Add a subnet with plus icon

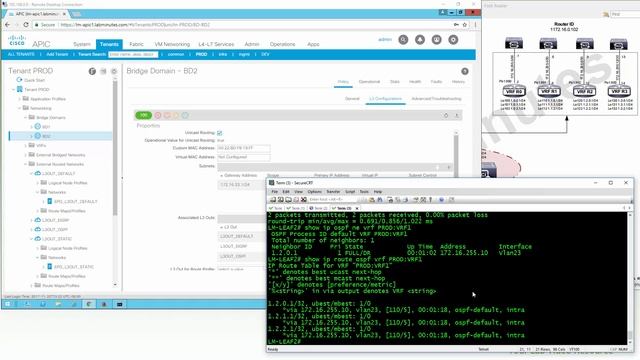click(x=449, y=167)
